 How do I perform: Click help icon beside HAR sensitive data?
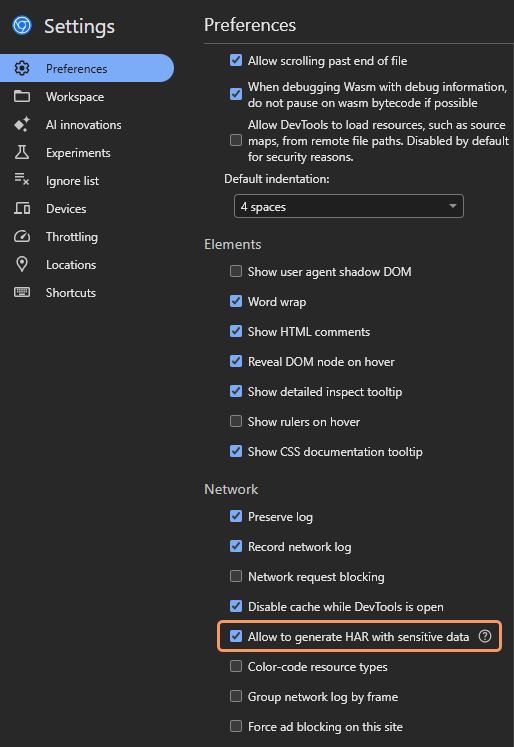click(x=484, y=636)
